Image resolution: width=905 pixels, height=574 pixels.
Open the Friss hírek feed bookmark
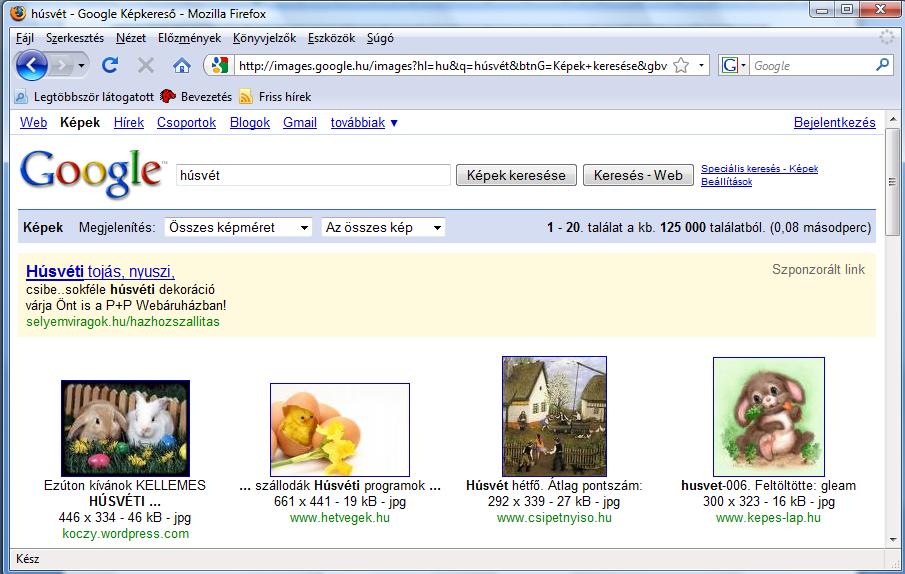pyautogui.click(x=275, y=97)
